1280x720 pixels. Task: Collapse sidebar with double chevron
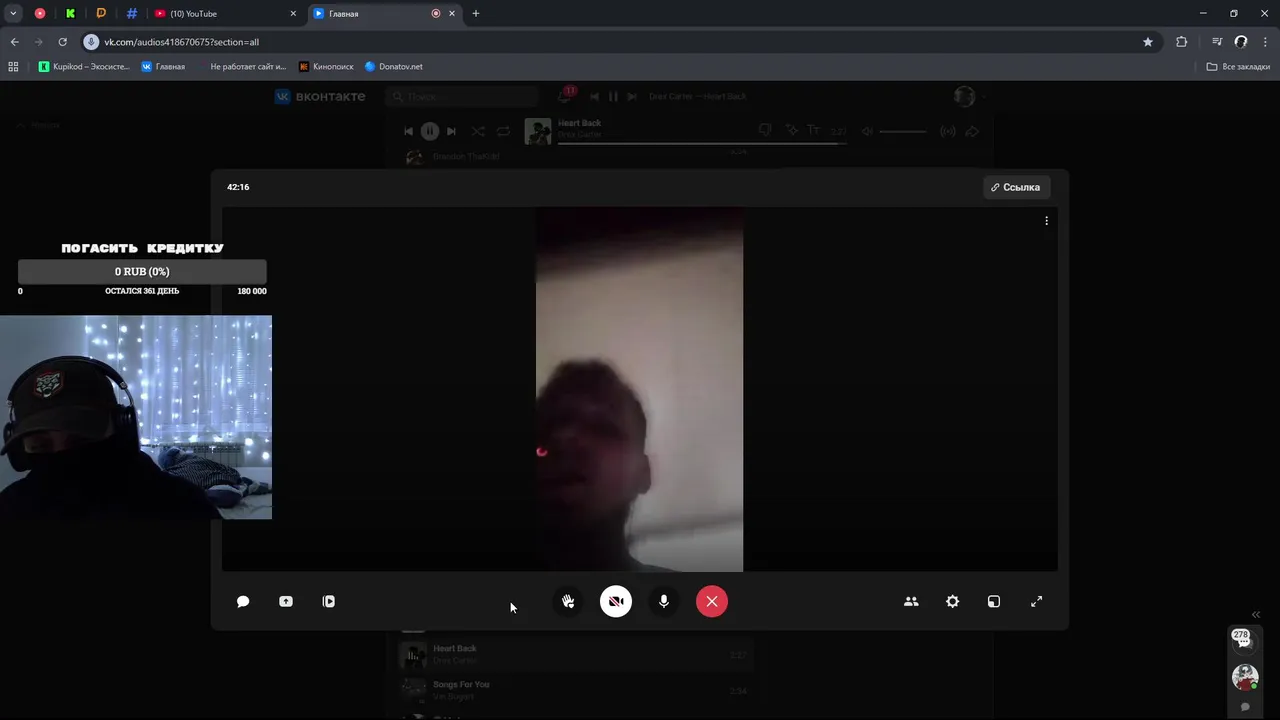(x=1256, y=615)
